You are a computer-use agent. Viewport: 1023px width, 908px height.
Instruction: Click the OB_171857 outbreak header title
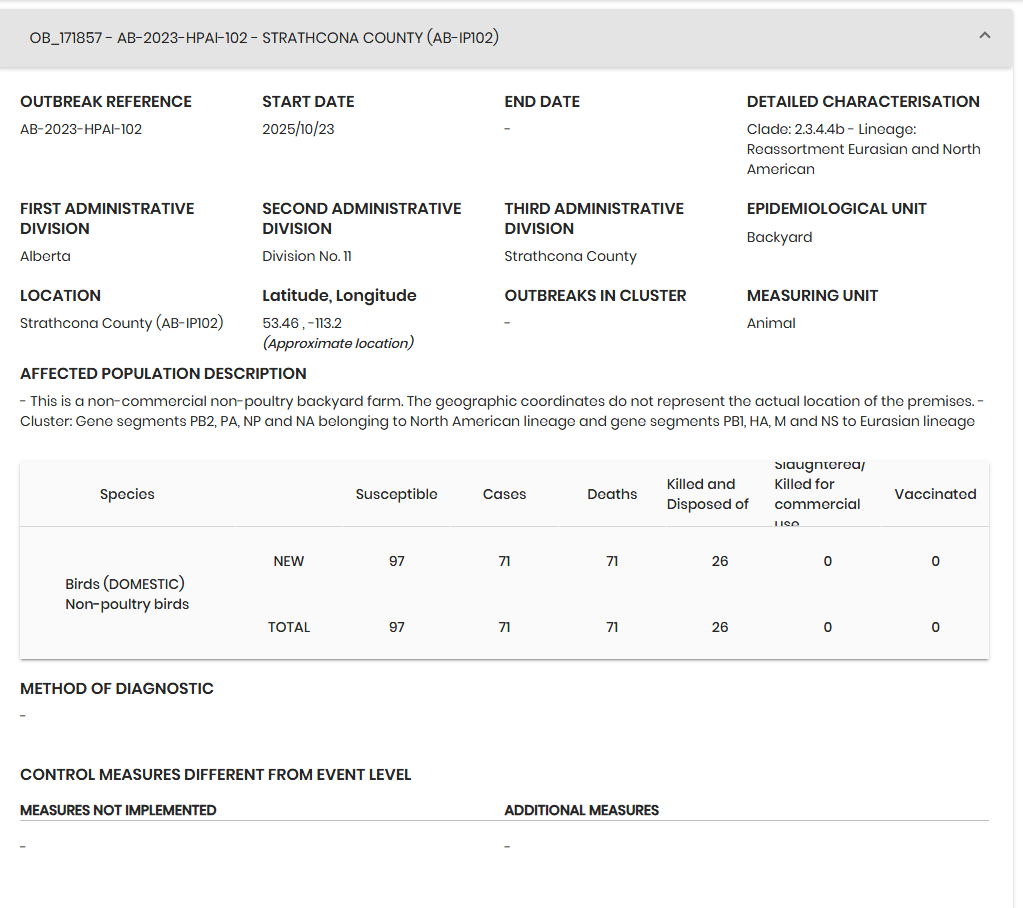[x=264, y=38]
